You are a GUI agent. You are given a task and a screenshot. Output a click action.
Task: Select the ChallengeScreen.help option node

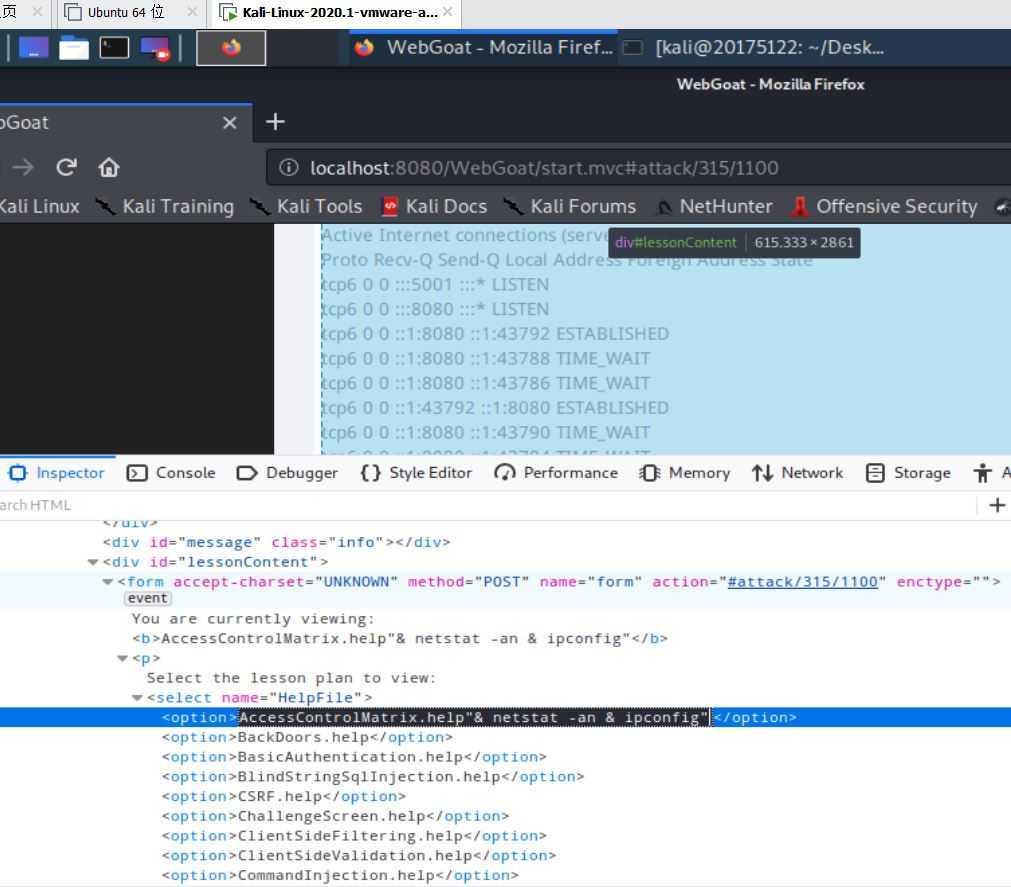[335, 816]
